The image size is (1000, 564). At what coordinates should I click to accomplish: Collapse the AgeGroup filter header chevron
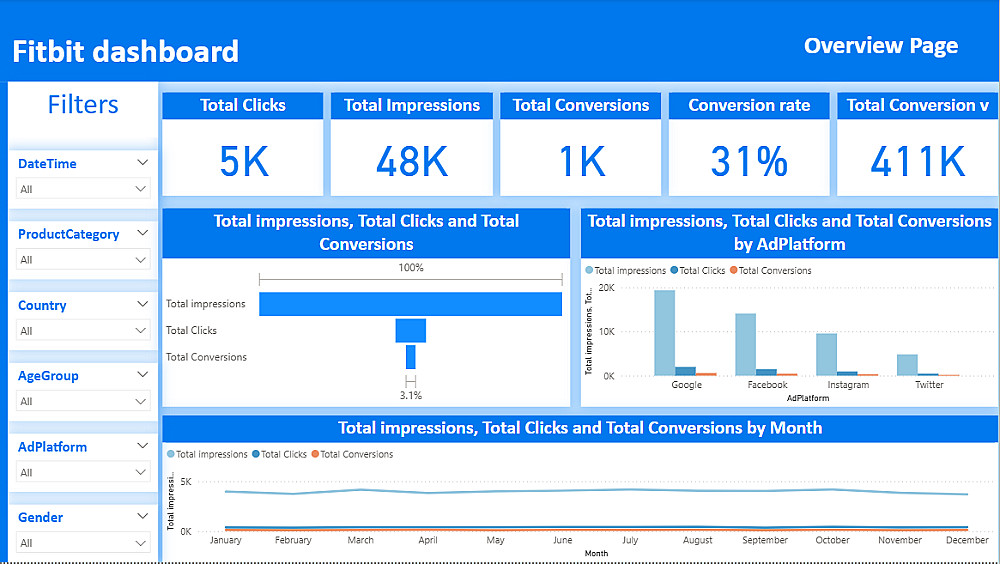142,375
